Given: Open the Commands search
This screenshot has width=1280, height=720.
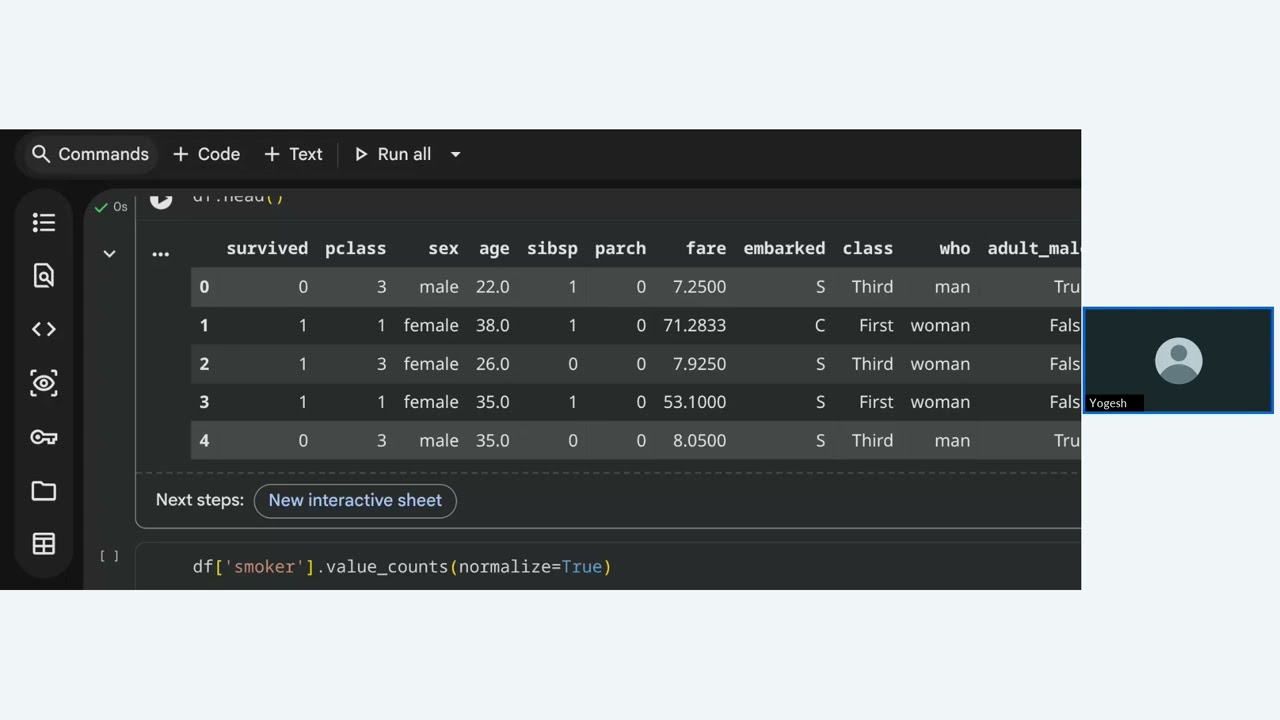Looking at the screenshot, I should (89, 154).
